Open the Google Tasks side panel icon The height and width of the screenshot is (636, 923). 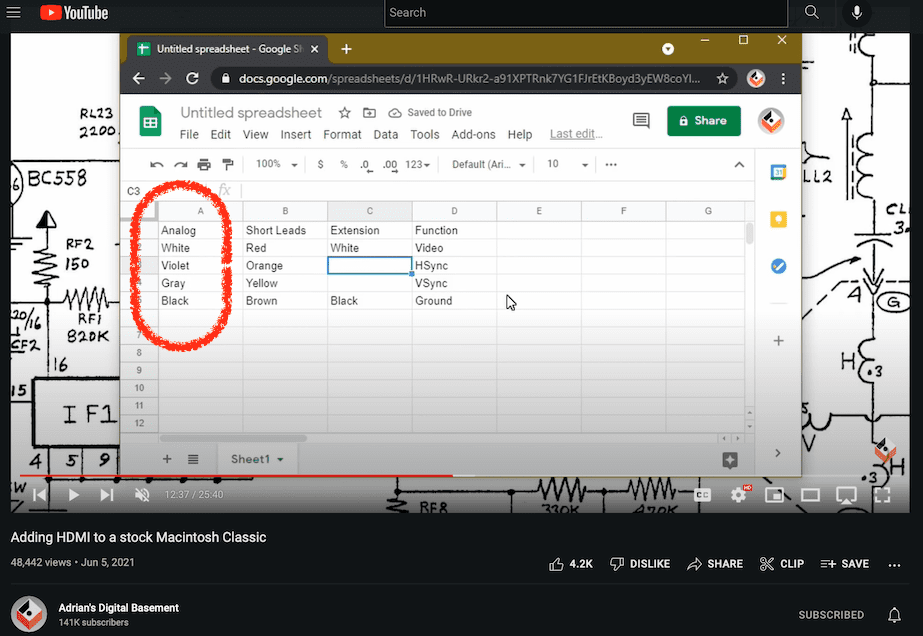tap(778, 266)
